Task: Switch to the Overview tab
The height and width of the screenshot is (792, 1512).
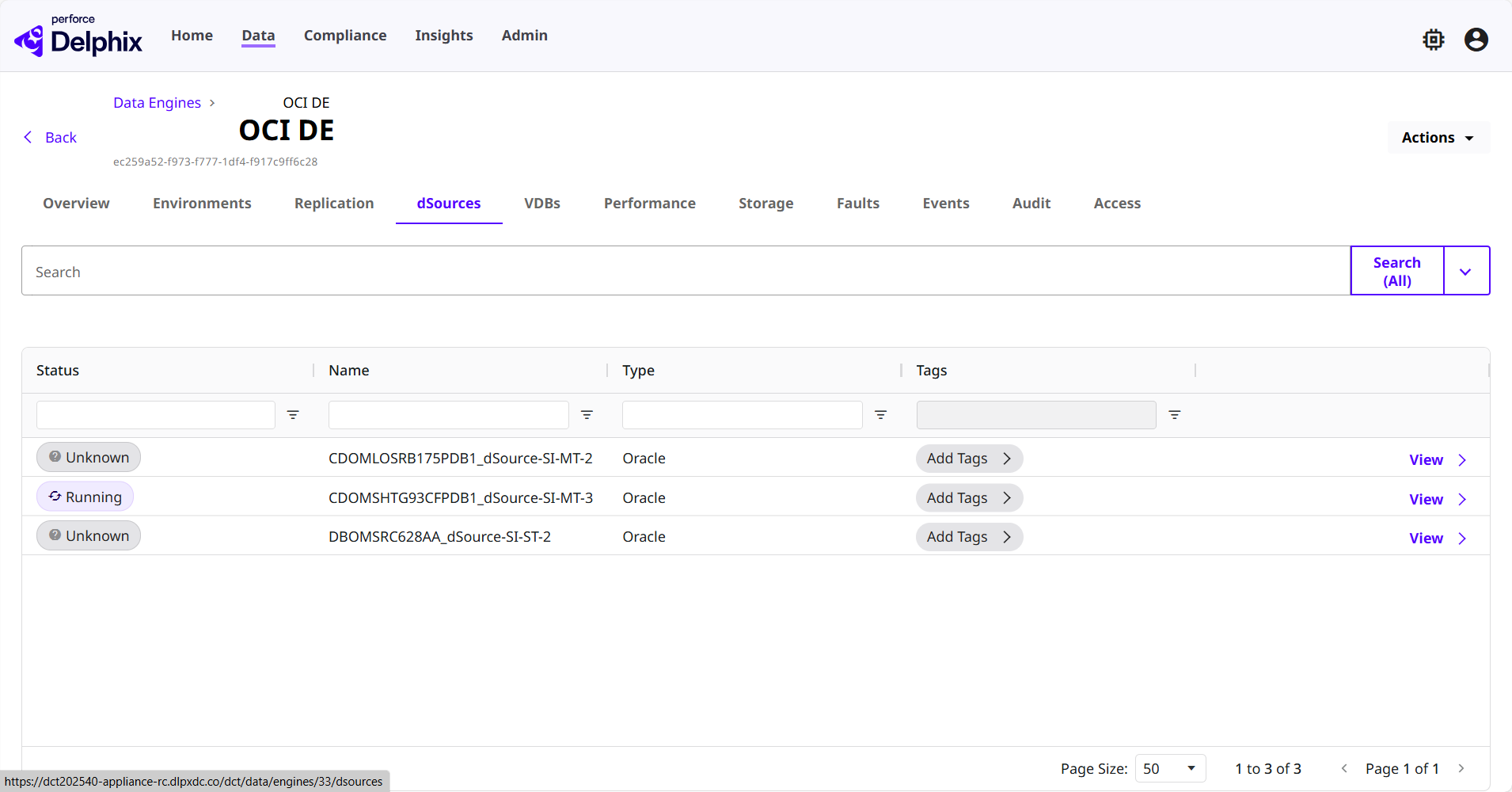Action: click(x=76, y=204)
